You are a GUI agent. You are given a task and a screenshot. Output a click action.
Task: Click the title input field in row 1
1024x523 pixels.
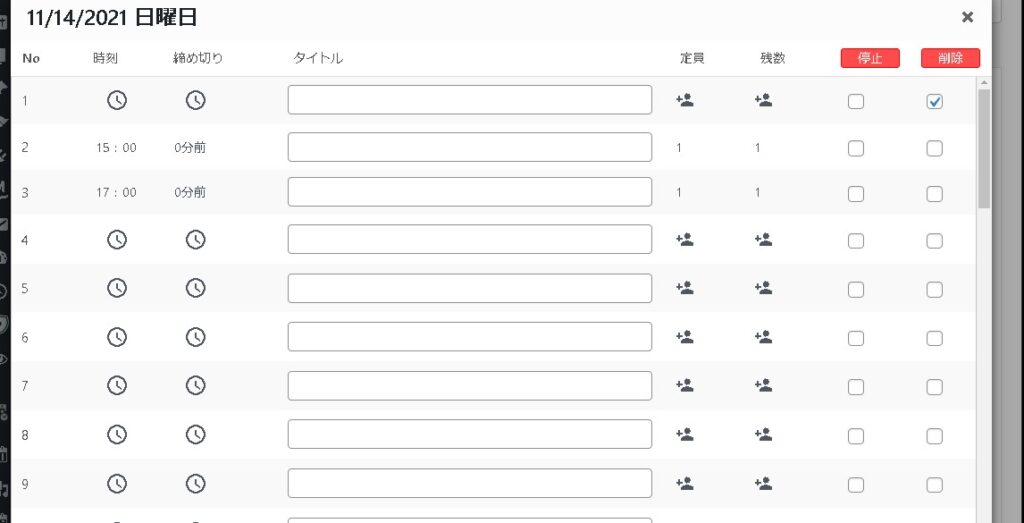(x=470, y=100)
